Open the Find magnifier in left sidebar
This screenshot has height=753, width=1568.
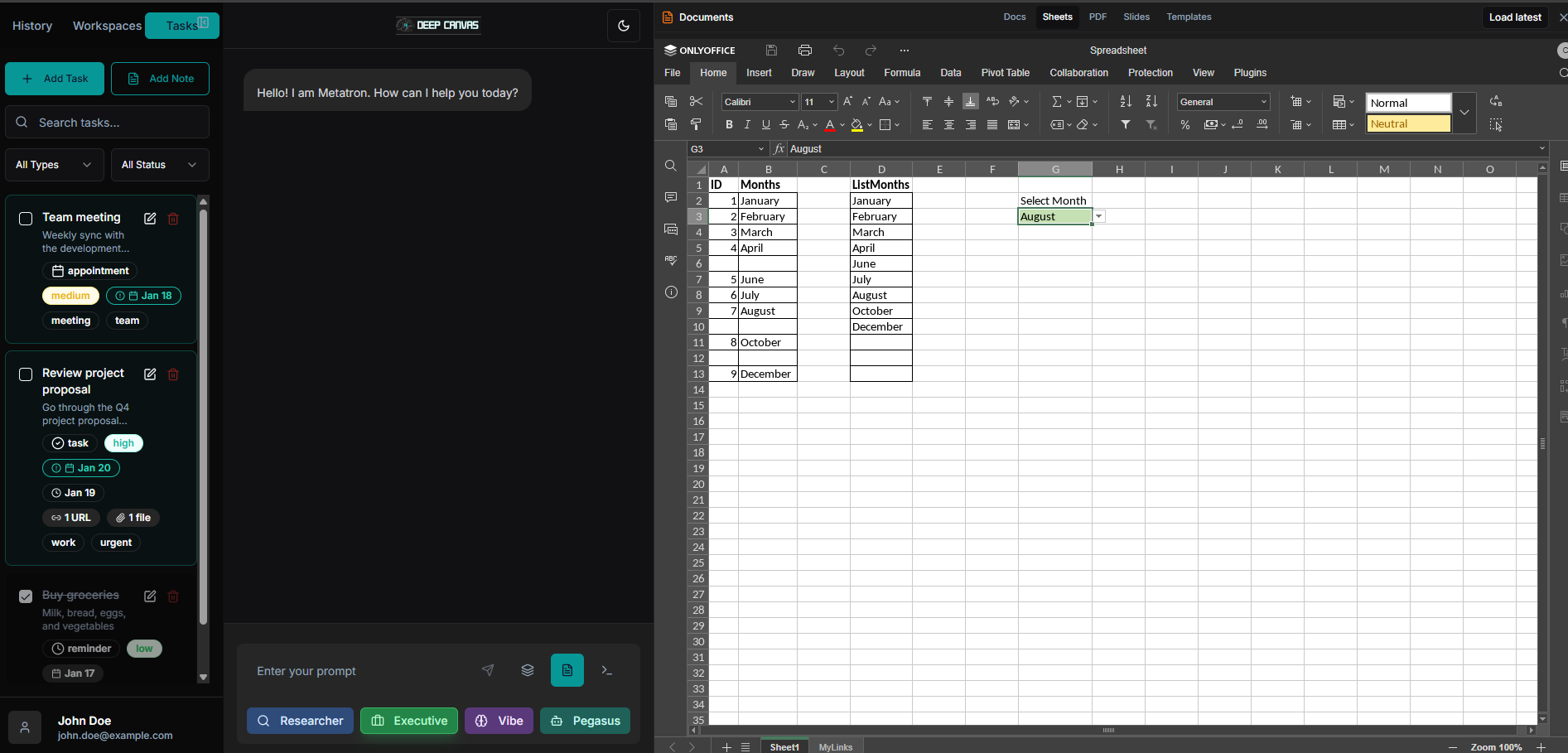point(671,167)
